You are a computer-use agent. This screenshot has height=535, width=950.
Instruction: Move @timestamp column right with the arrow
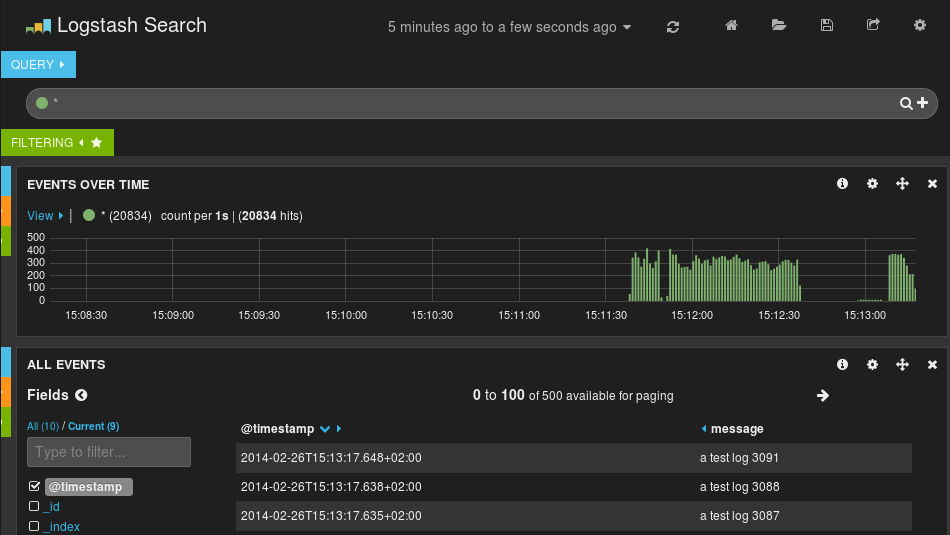339,428
